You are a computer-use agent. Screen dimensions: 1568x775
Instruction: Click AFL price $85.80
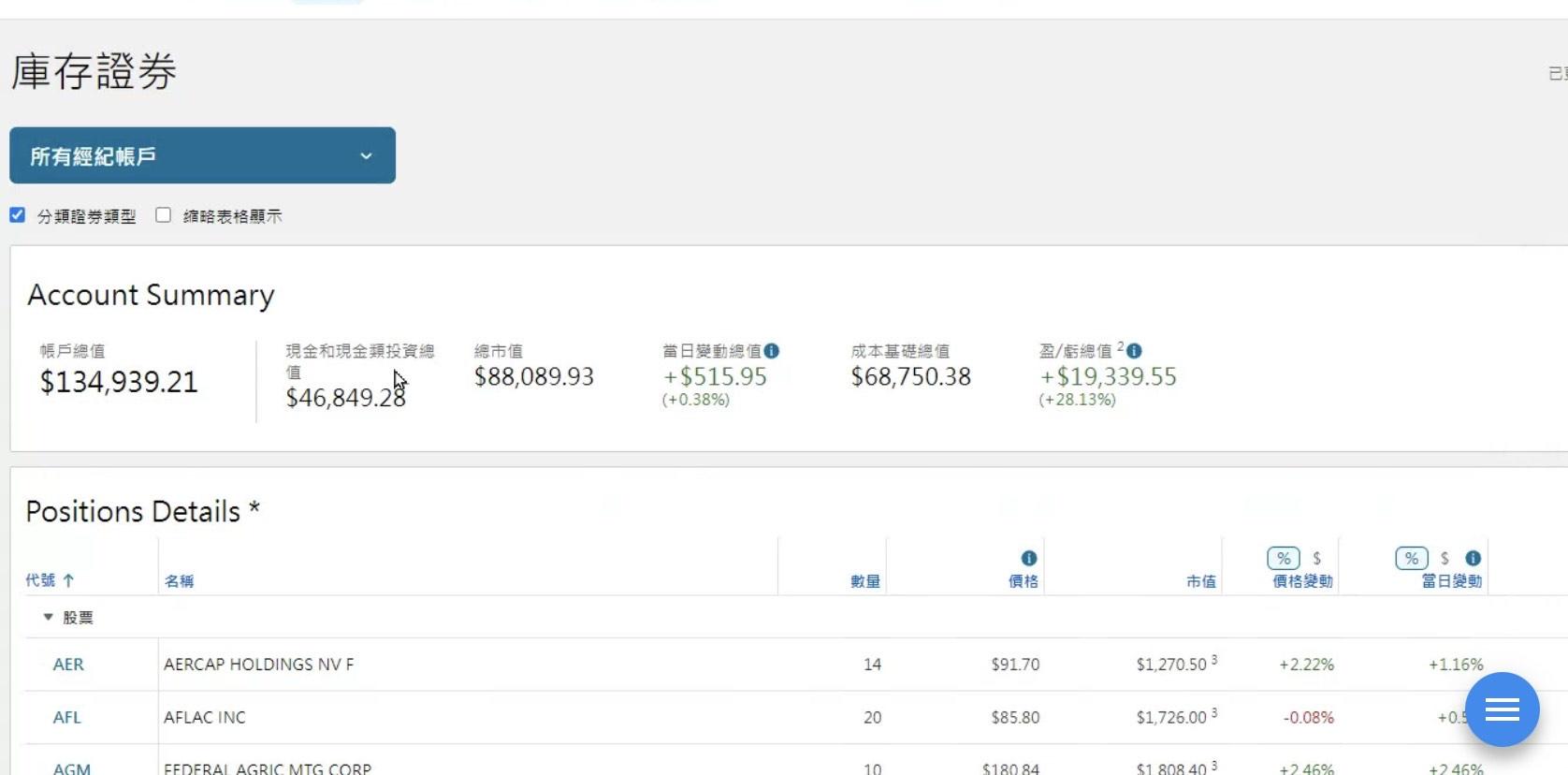point(1015,718)
